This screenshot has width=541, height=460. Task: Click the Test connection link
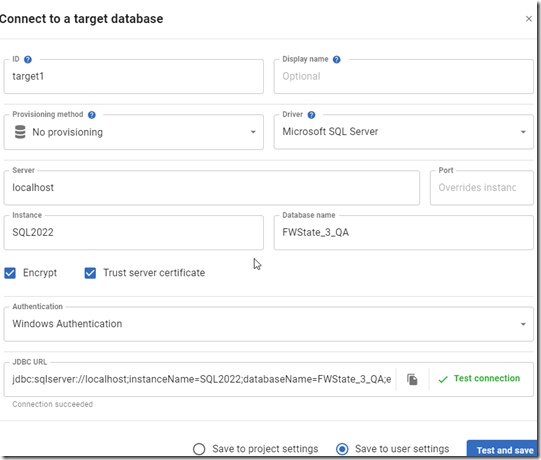[486, 379]
